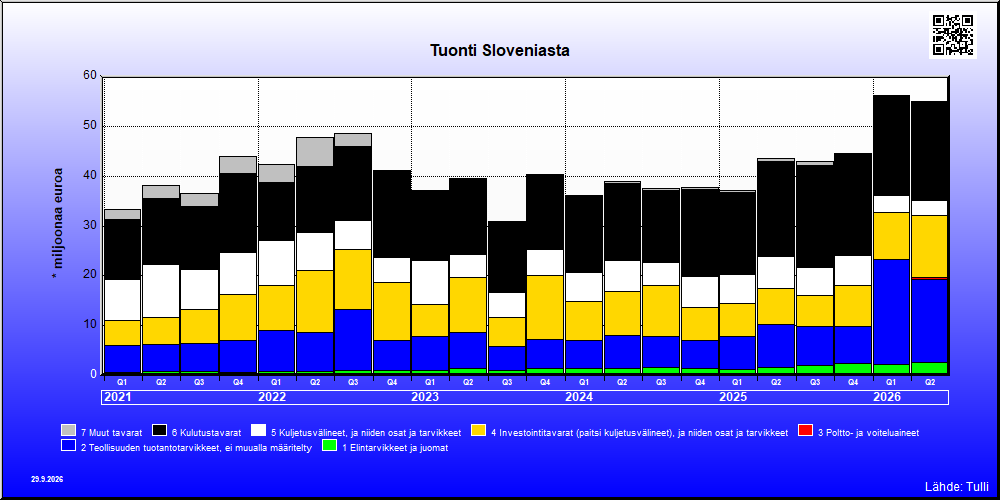The image size is (1000, 500).
Task: Click the black segment of the 2025 Q3 bar
Action: (814, 216)
